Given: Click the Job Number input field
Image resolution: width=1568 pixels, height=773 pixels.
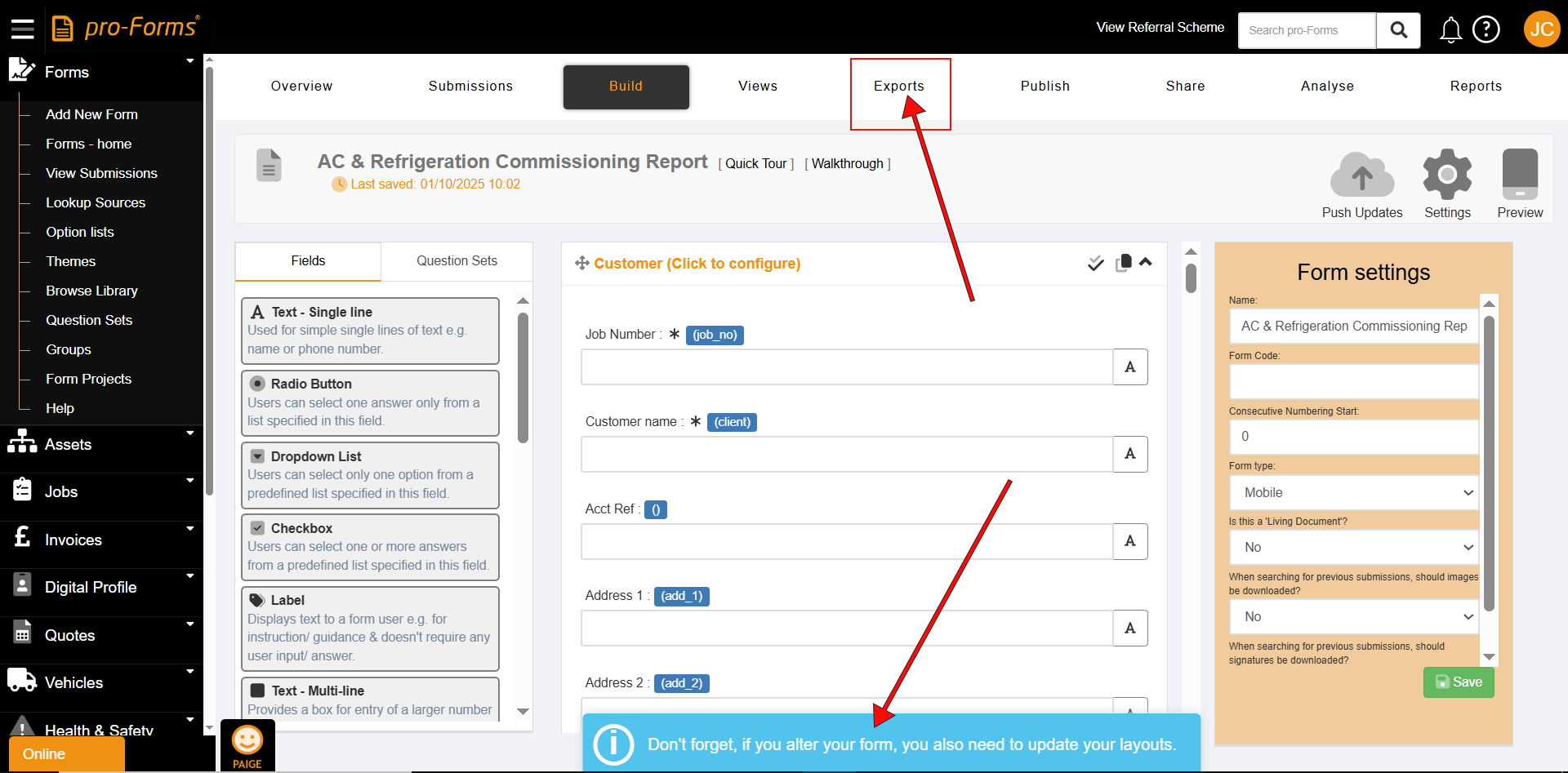Looking at the screenshot, I should click(847, 367).
